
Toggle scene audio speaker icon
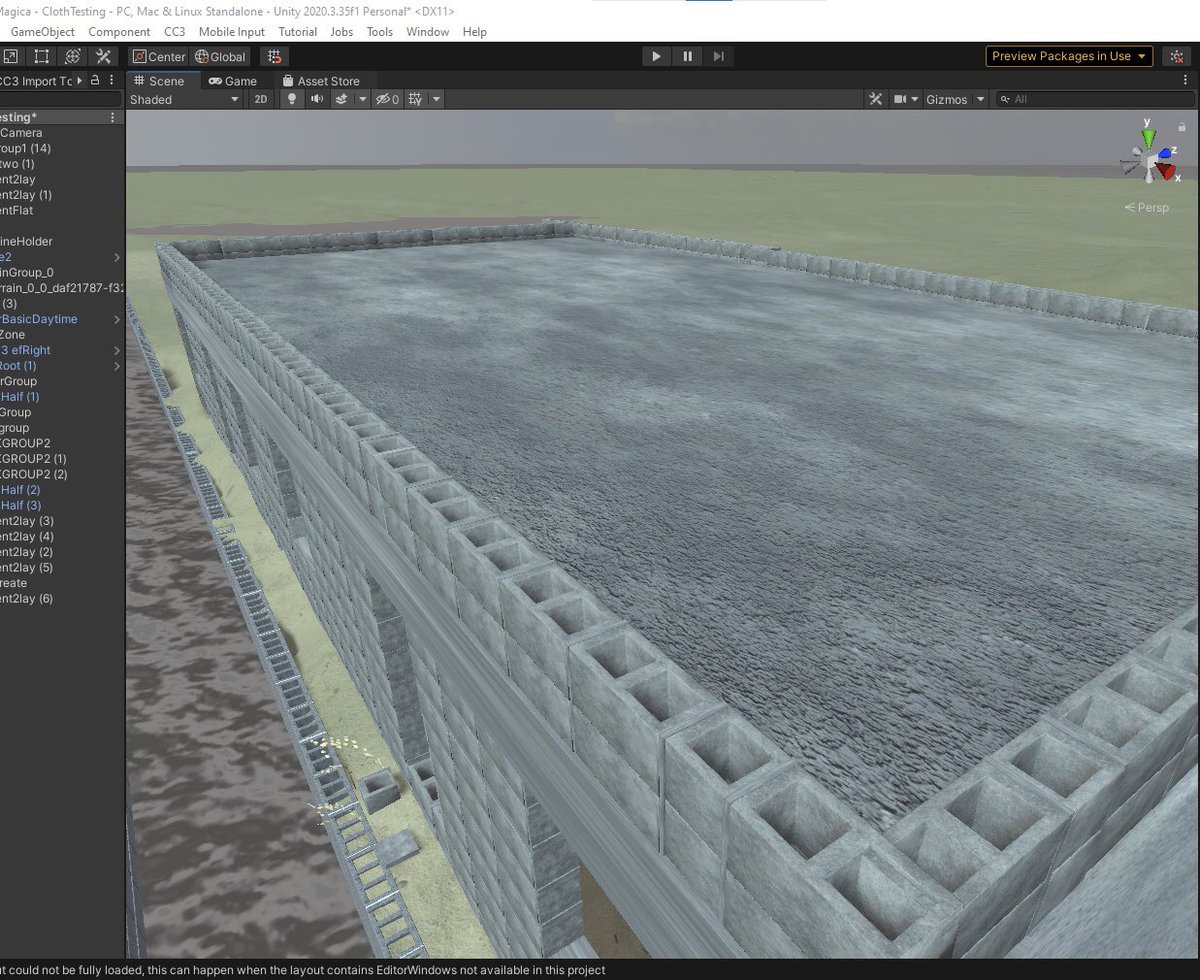point(317,99)
